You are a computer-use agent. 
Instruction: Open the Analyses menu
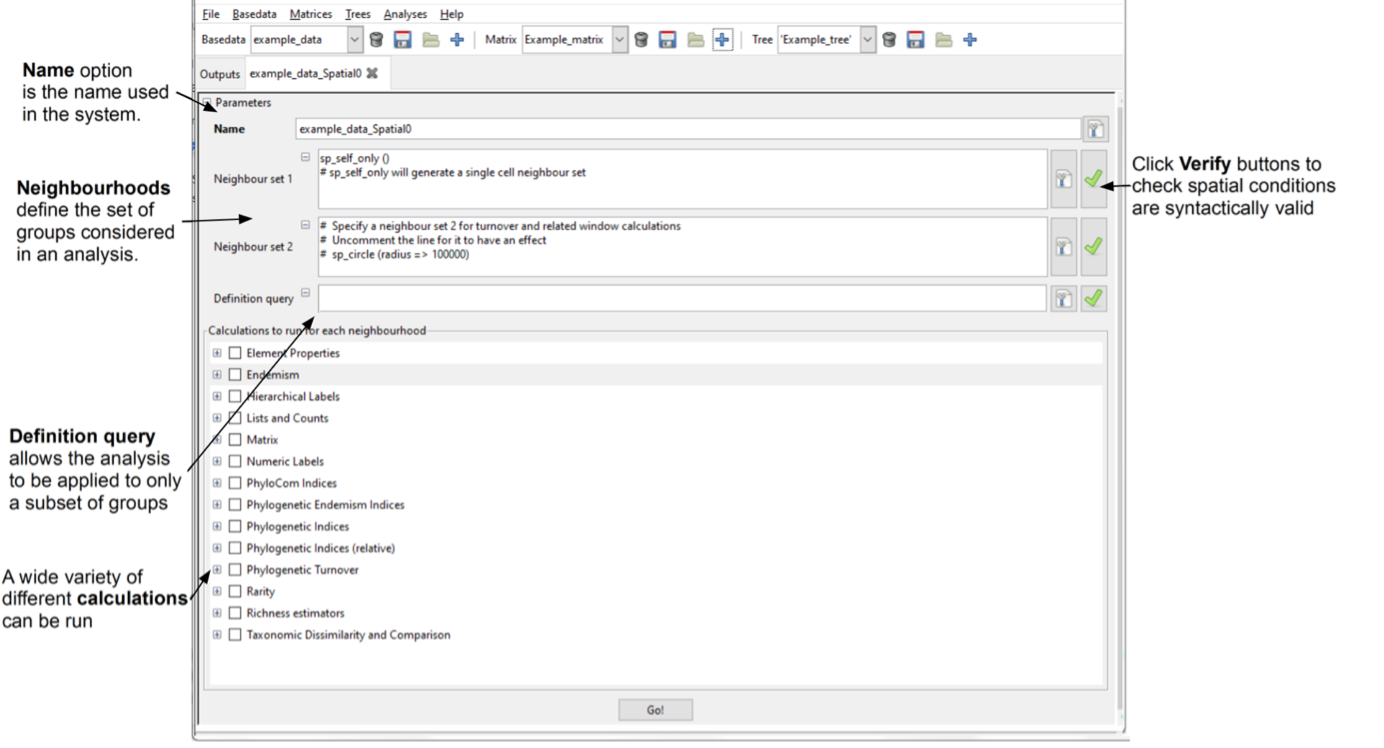click(x=405, y=15)
